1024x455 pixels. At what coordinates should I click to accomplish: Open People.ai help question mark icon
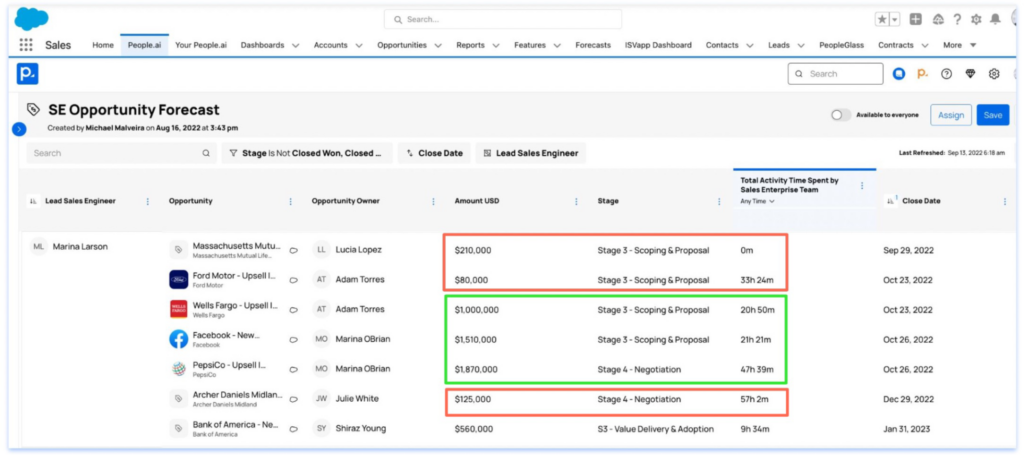click(x=946, y=74)
